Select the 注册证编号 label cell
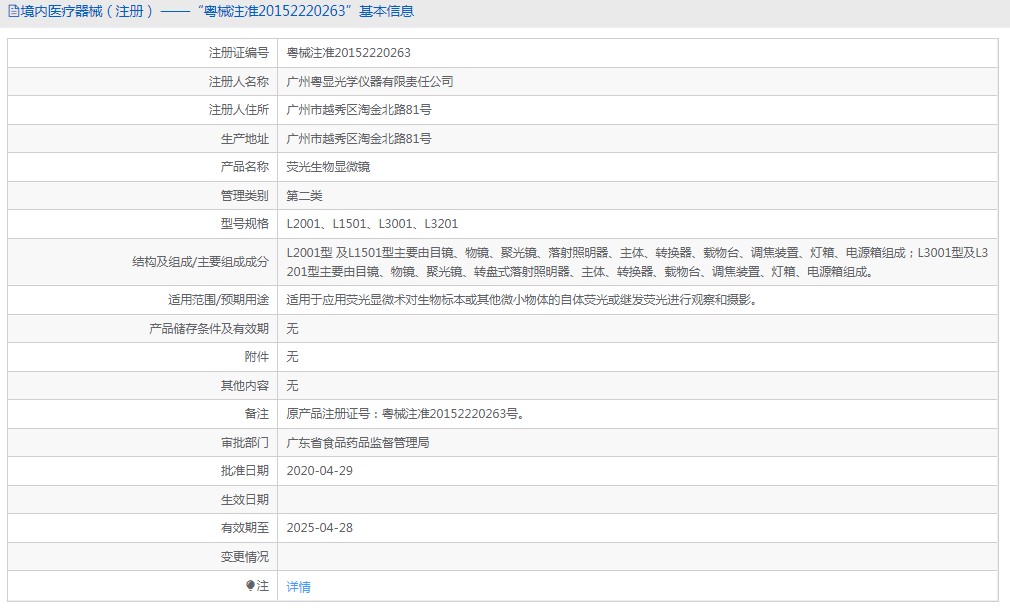This screenshot has height=609, width=1010. coord(238,53)
